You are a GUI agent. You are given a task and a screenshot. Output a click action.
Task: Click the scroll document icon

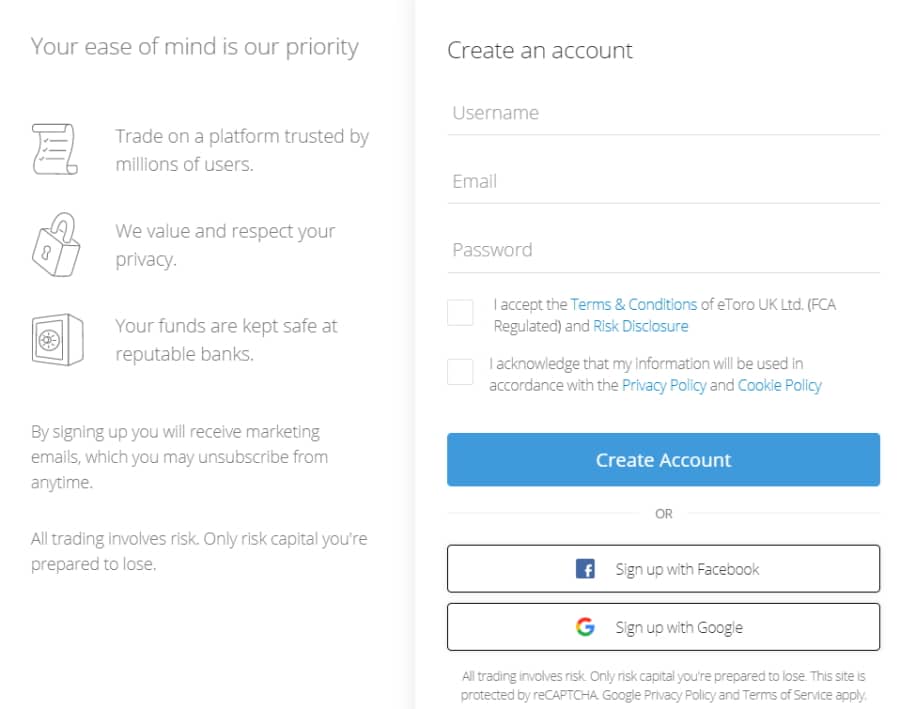(x=55, y=149)
